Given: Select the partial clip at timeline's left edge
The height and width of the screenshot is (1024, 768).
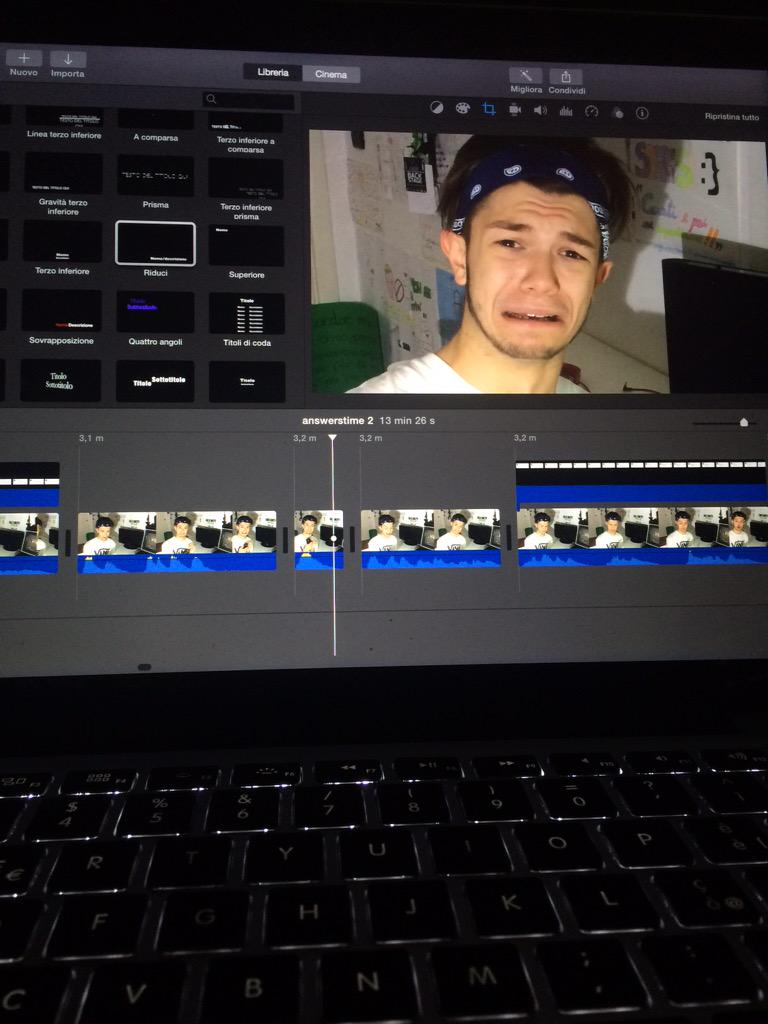Looking at the screenshot, I should pyautogui.click(x=29, y=543).
